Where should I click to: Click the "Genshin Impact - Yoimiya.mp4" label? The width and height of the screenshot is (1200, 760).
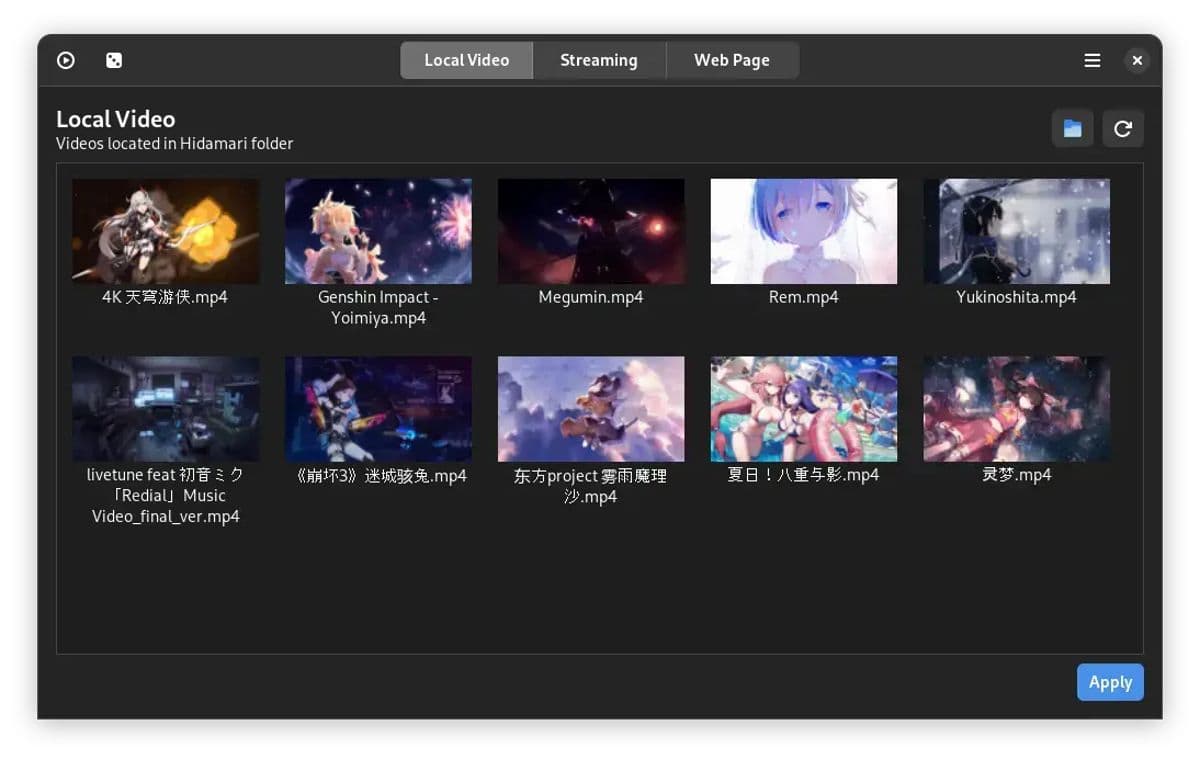379,308
